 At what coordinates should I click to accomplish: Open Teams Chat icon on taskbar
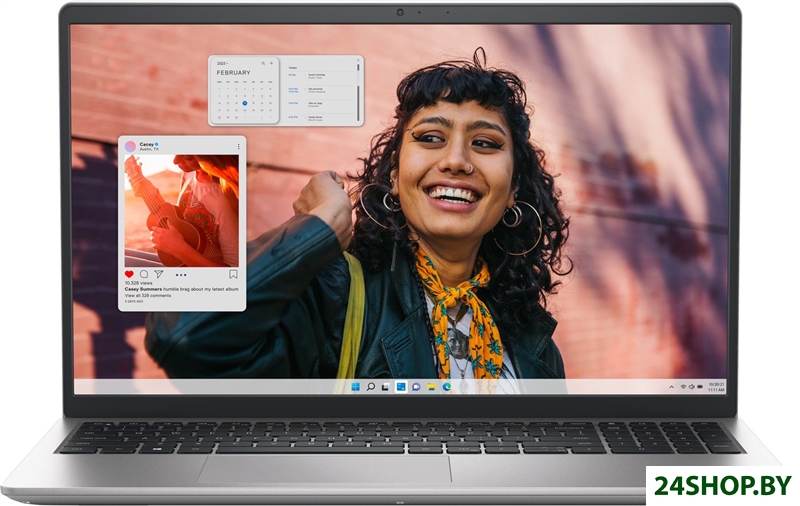point(416,387)
